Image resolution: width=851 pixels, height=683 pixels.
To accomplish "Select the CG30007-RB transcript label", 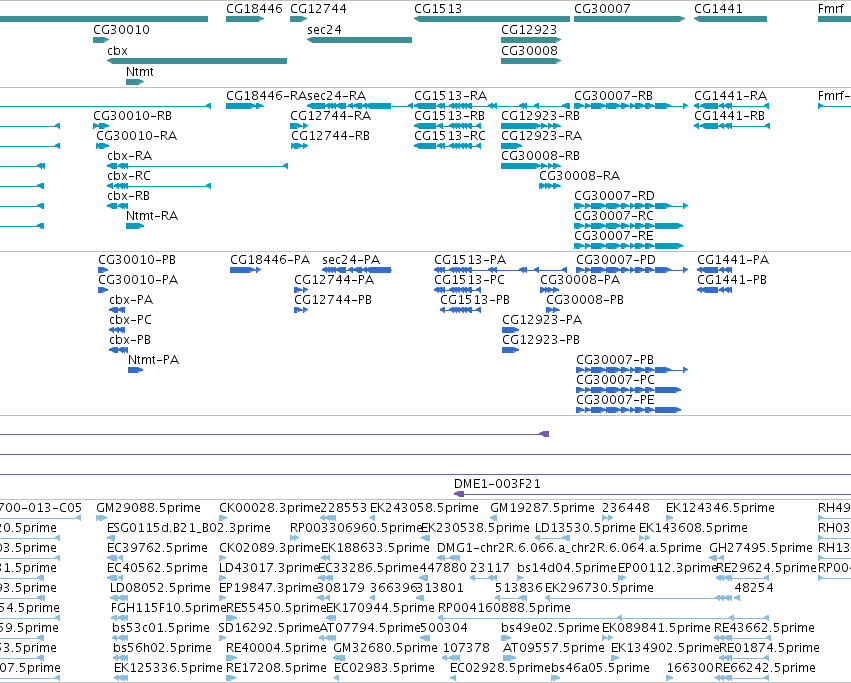I will click(x=613, y=96).
